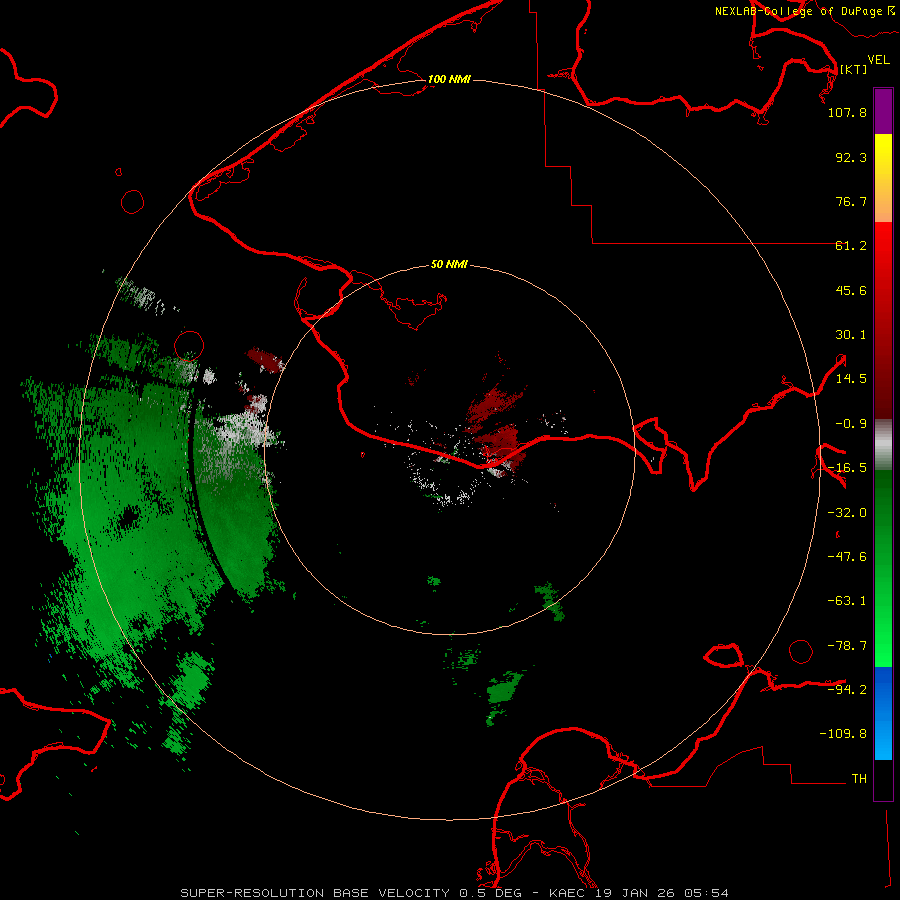Screen dimensions: 900x900
Task: Click the 45.6 velocity scale value
Action: [851, 290]
